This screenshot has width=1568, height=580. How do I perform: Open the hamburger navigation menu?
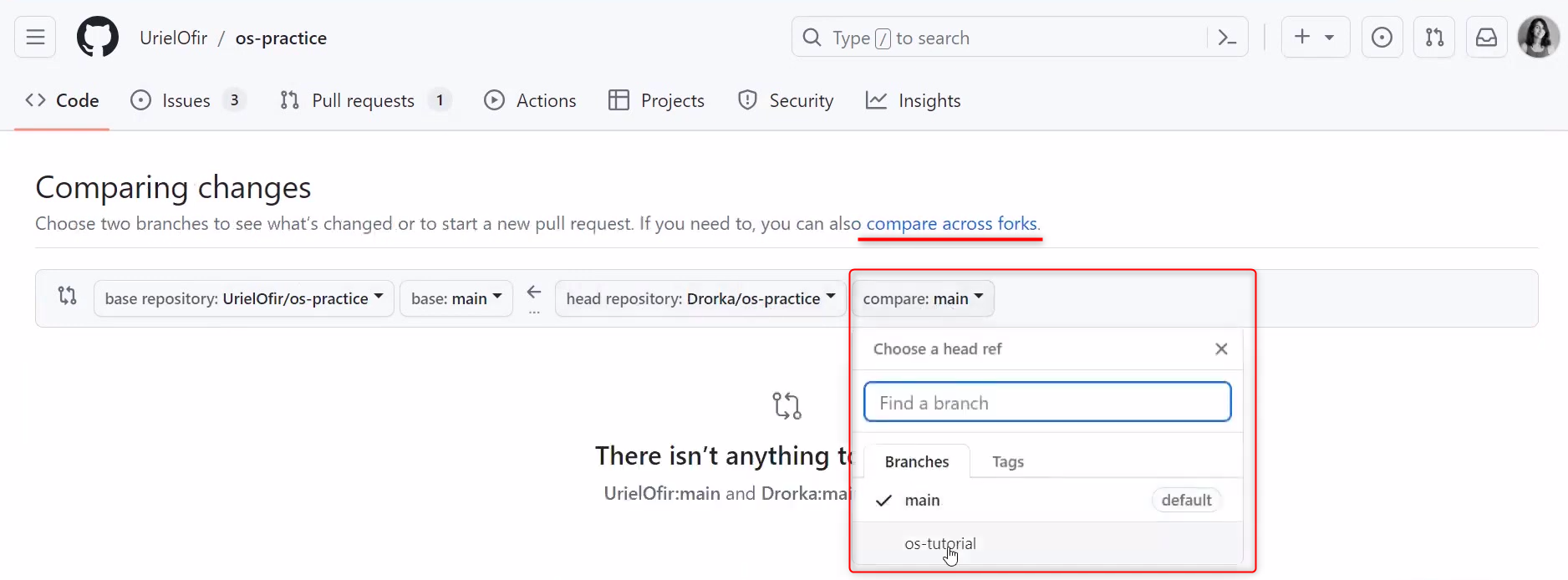coord(35,38)
